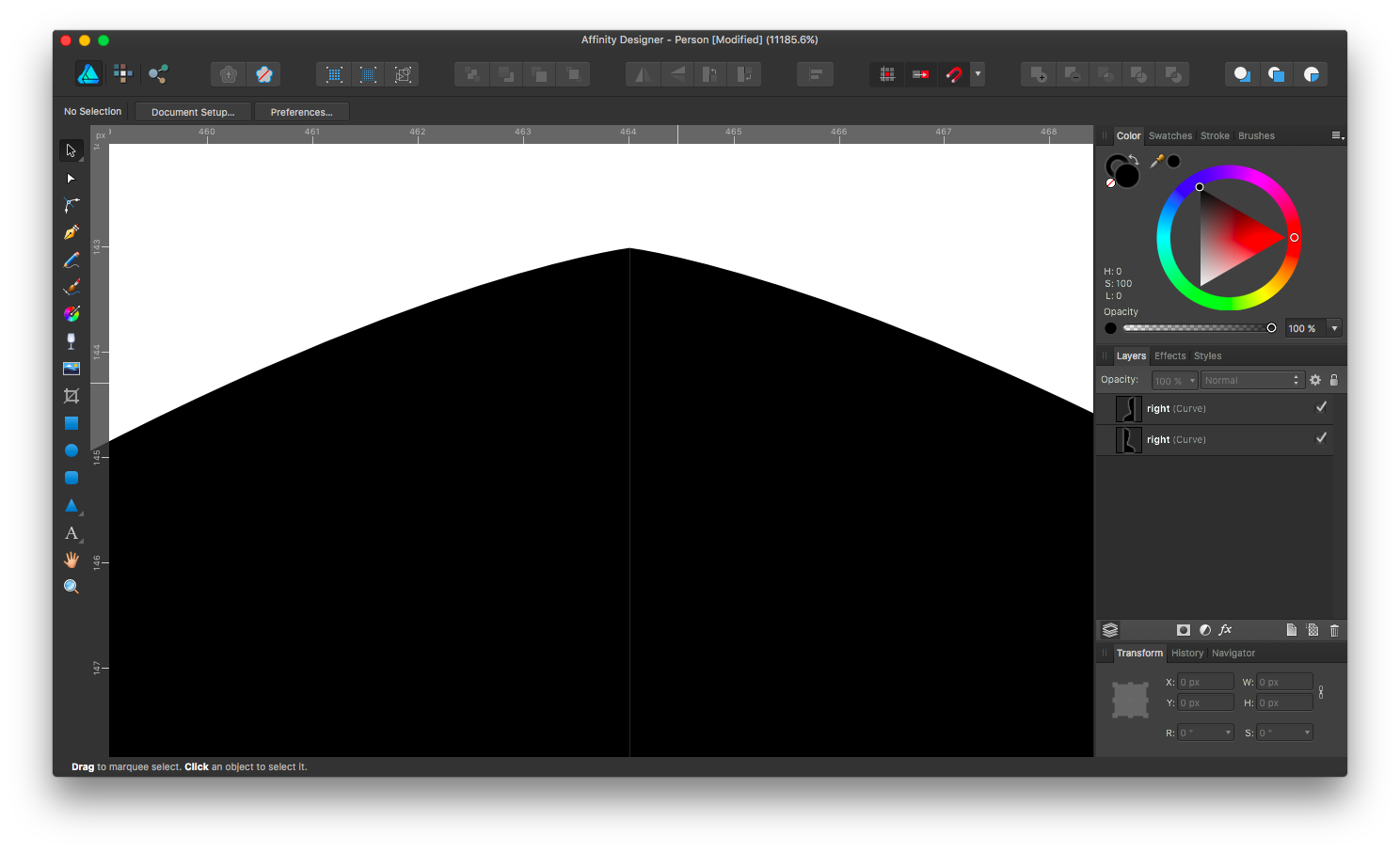
Task: Pick the Ellipse shape tool
Action: click(72, 450)
